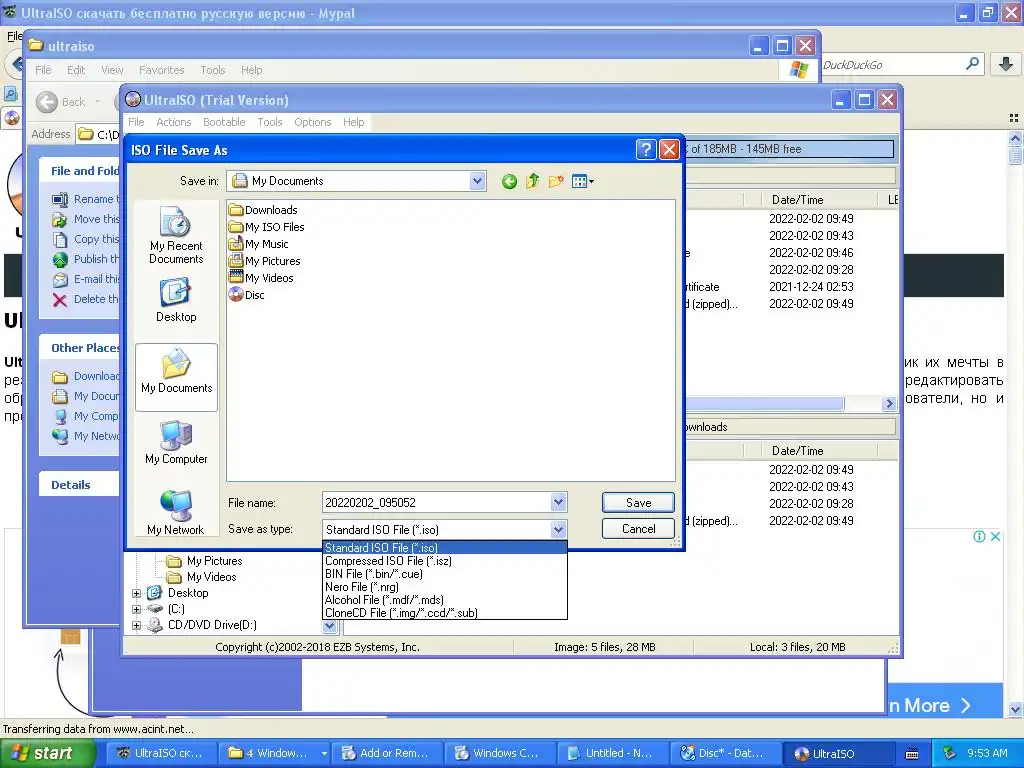1024x768 pixels.
Task: Open UltraISO File menu
Action: (x=136, y=122)
